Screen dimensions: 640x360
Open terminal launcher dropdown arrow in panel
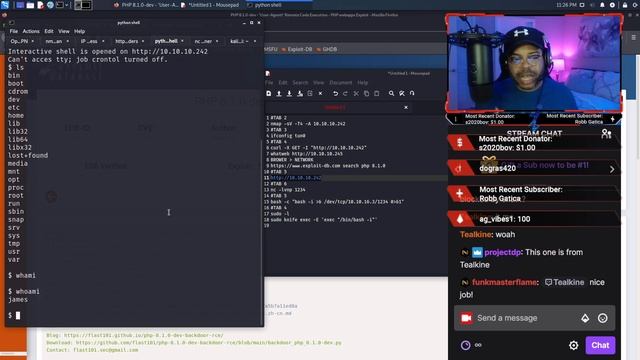67,5
